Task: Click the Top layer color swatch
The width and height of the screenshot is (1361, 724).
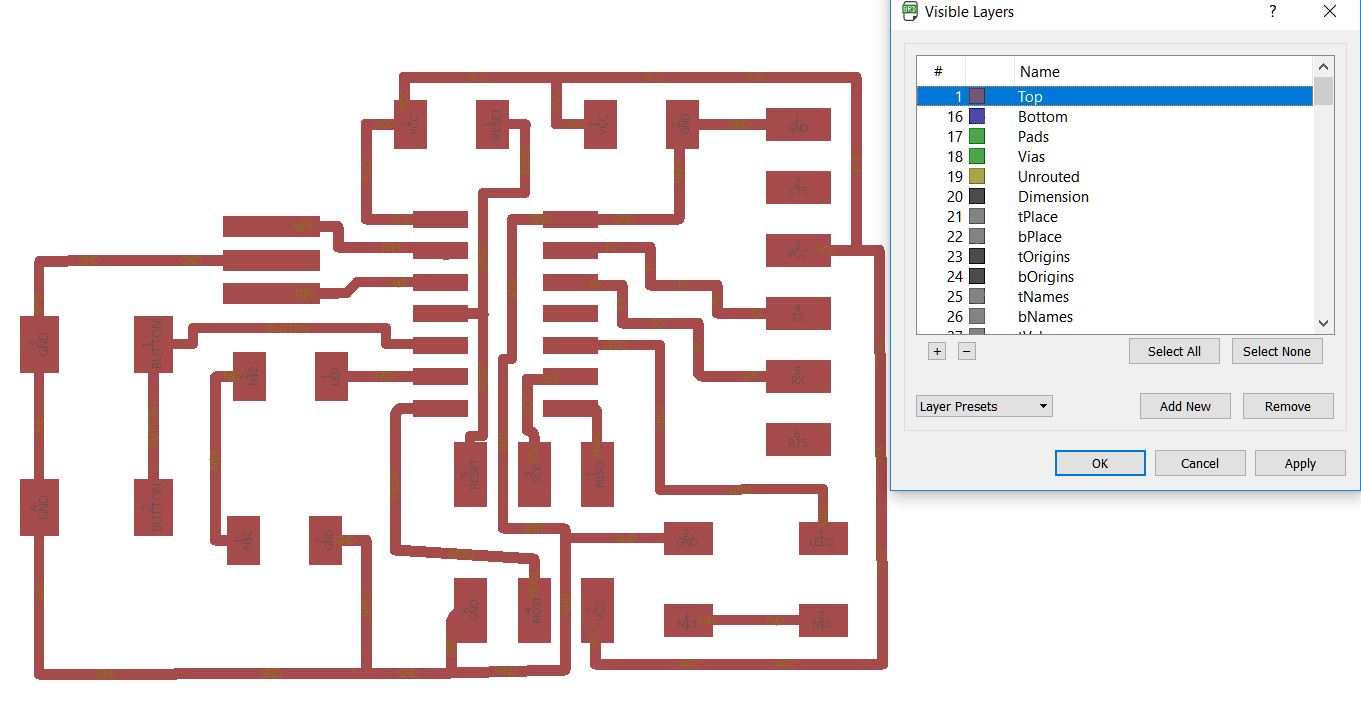Action: [977, 96]
